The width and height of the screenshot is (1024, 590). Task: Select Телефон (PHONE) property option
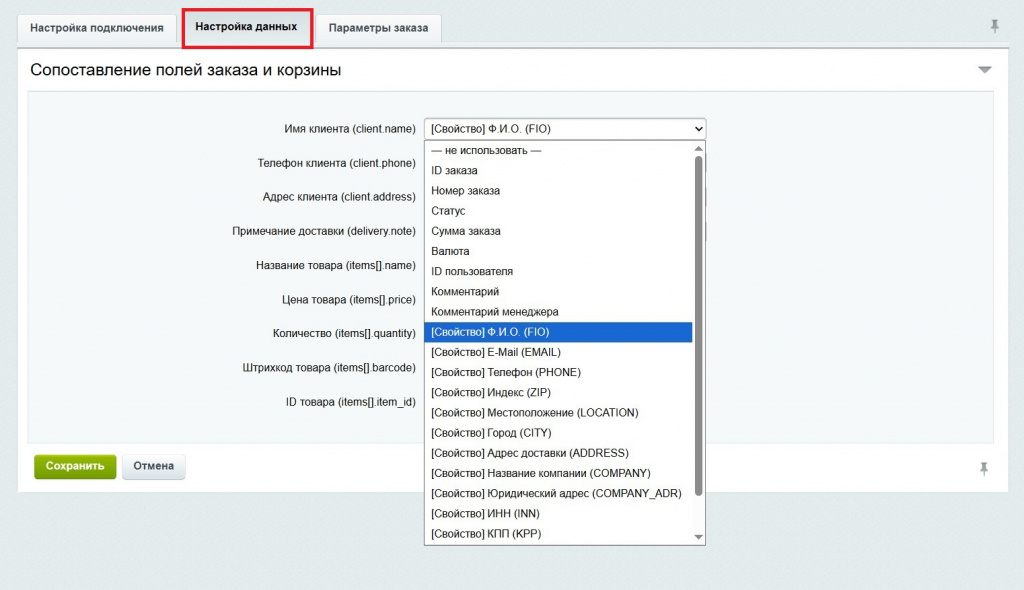click(x=505, y=372)
